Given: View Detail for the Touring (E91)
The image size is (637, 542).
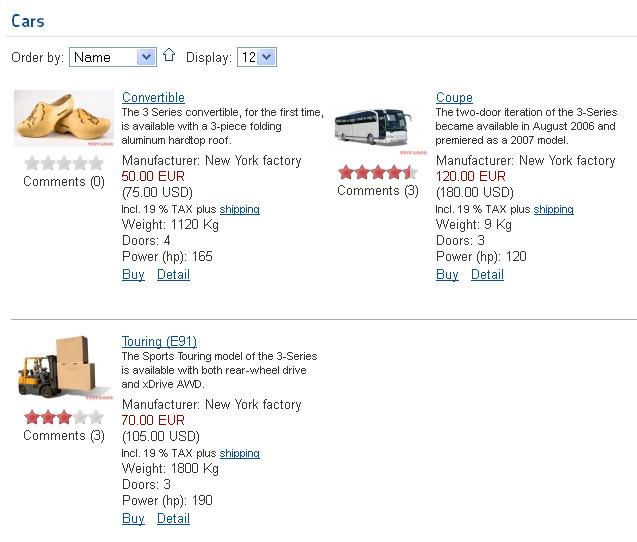Looking at the screenshot, I should point(173,518).
